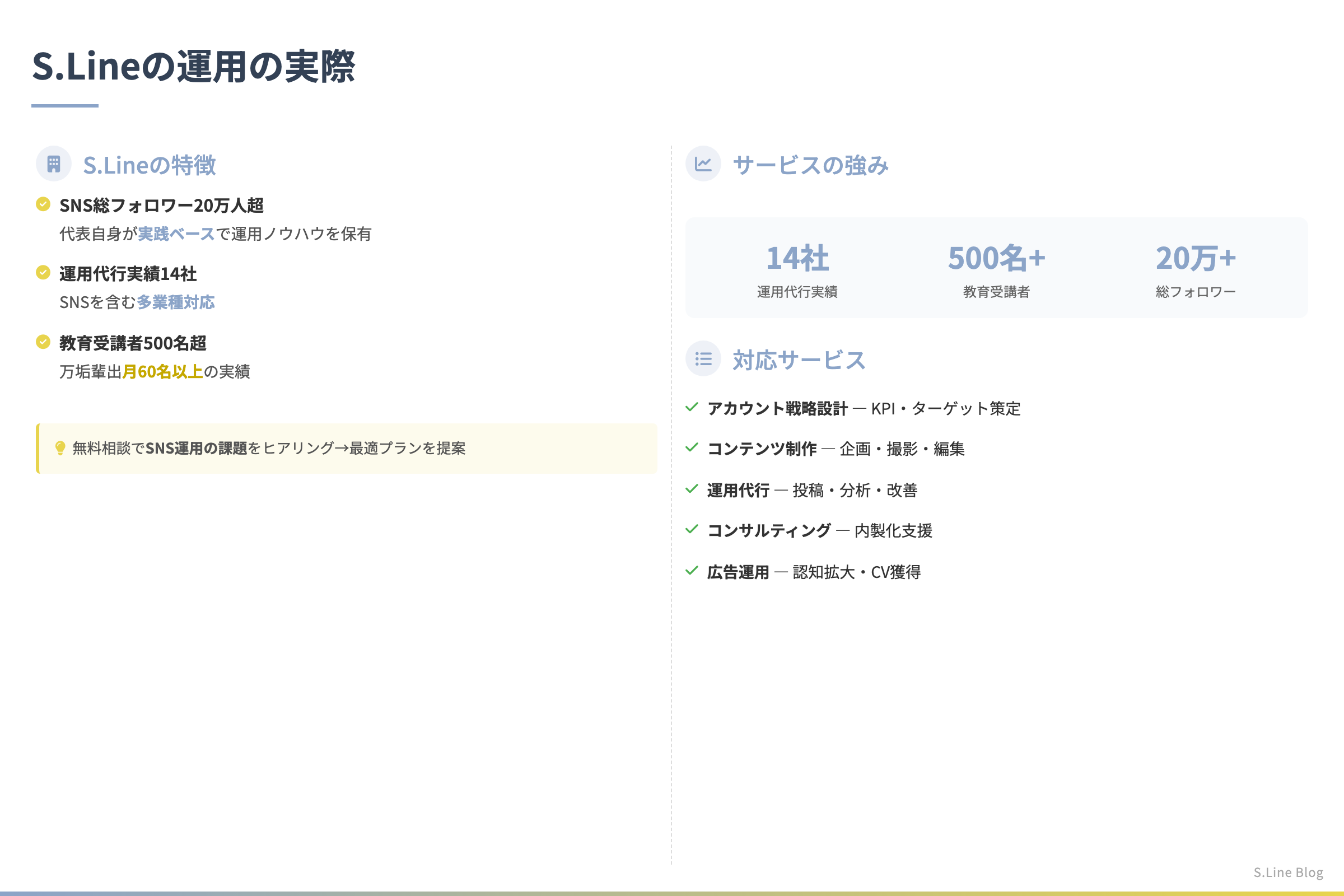Click the list icon beside 対応サービス
Screen dimensions: 1344x896
(x=703, y=359)
